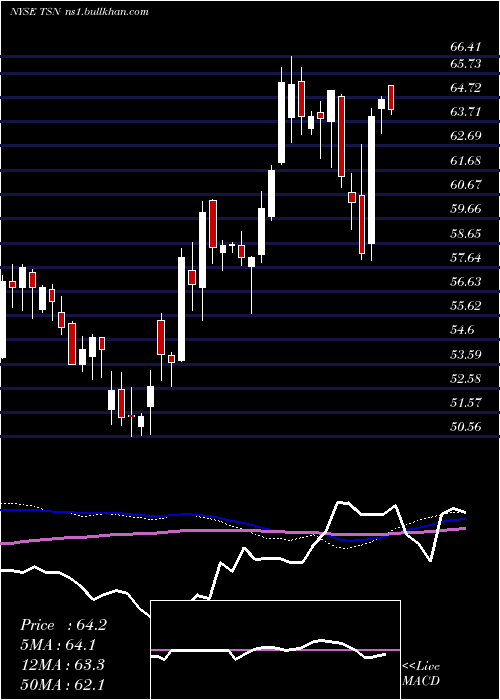Click the 54.6 price level label
This screenshot has width=500, height=700.
(x=462, y=330)
